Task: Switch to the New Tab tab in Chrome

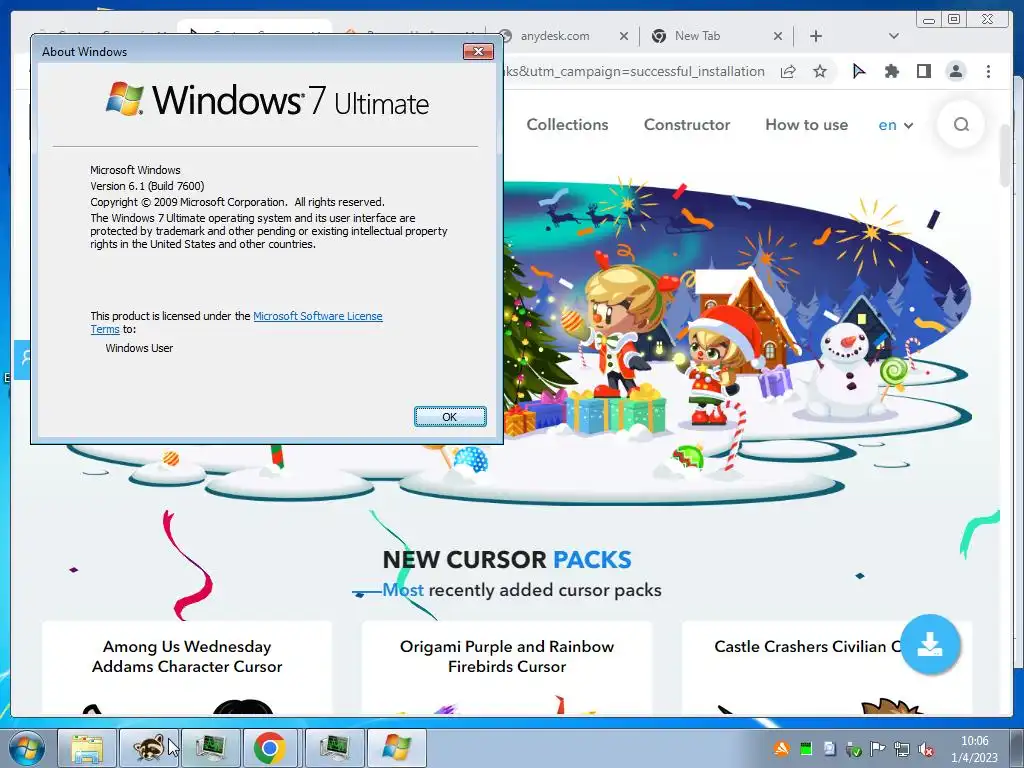Action: pos(697,36)
